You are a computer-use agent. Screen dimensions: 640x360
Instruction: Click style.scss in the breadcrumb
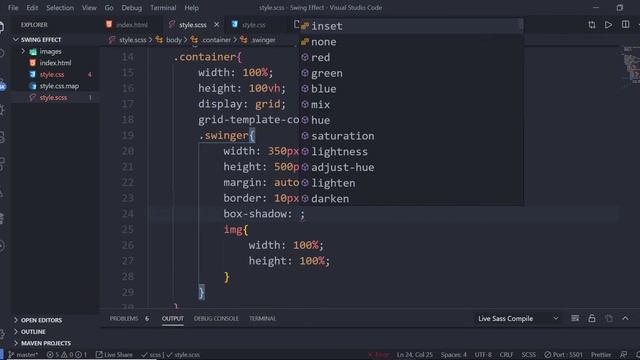tap(132, 40)
